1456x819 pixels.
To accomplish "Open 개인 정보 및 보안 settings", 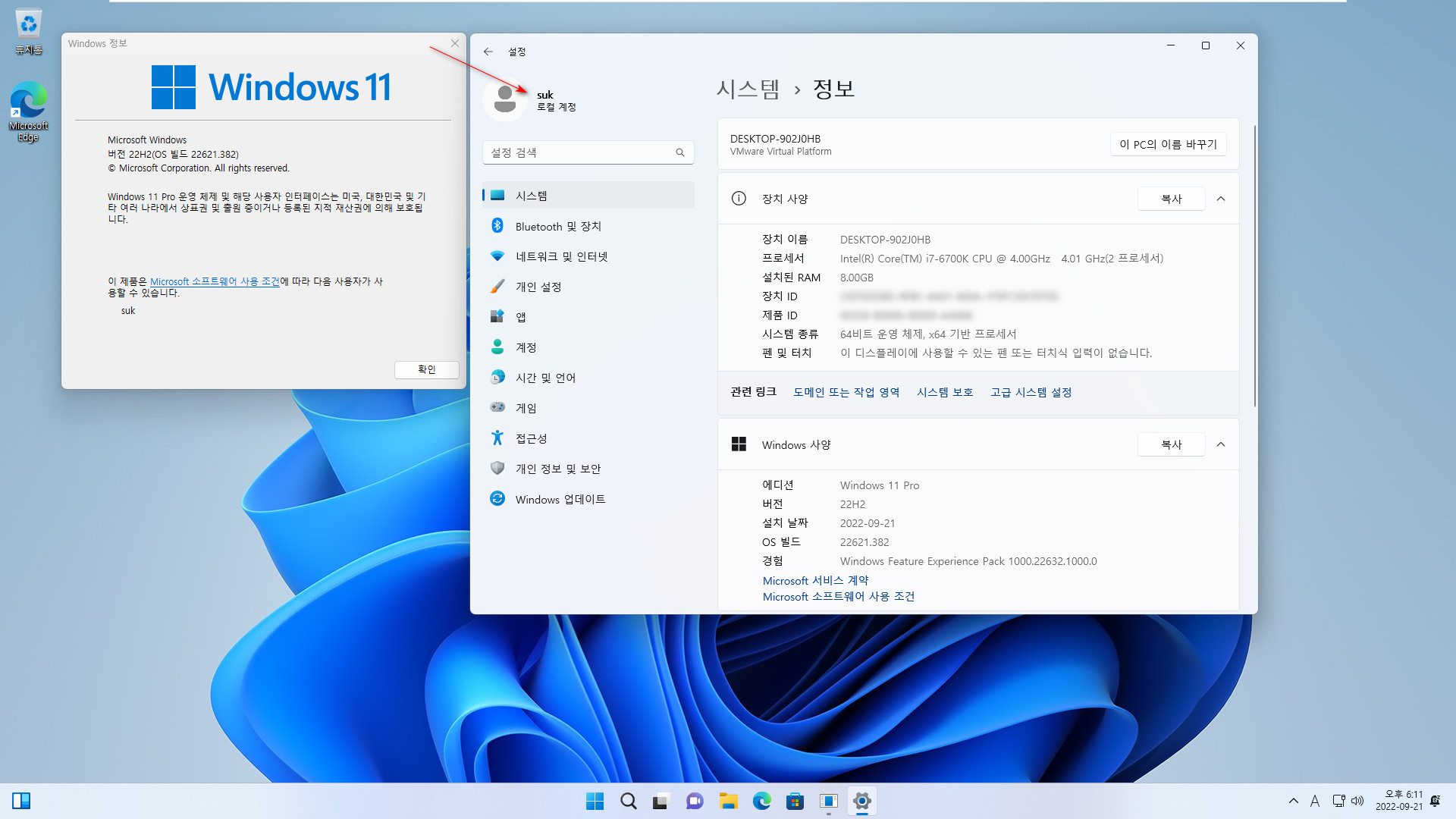I will pyautogui.click(x=588, y=469).
